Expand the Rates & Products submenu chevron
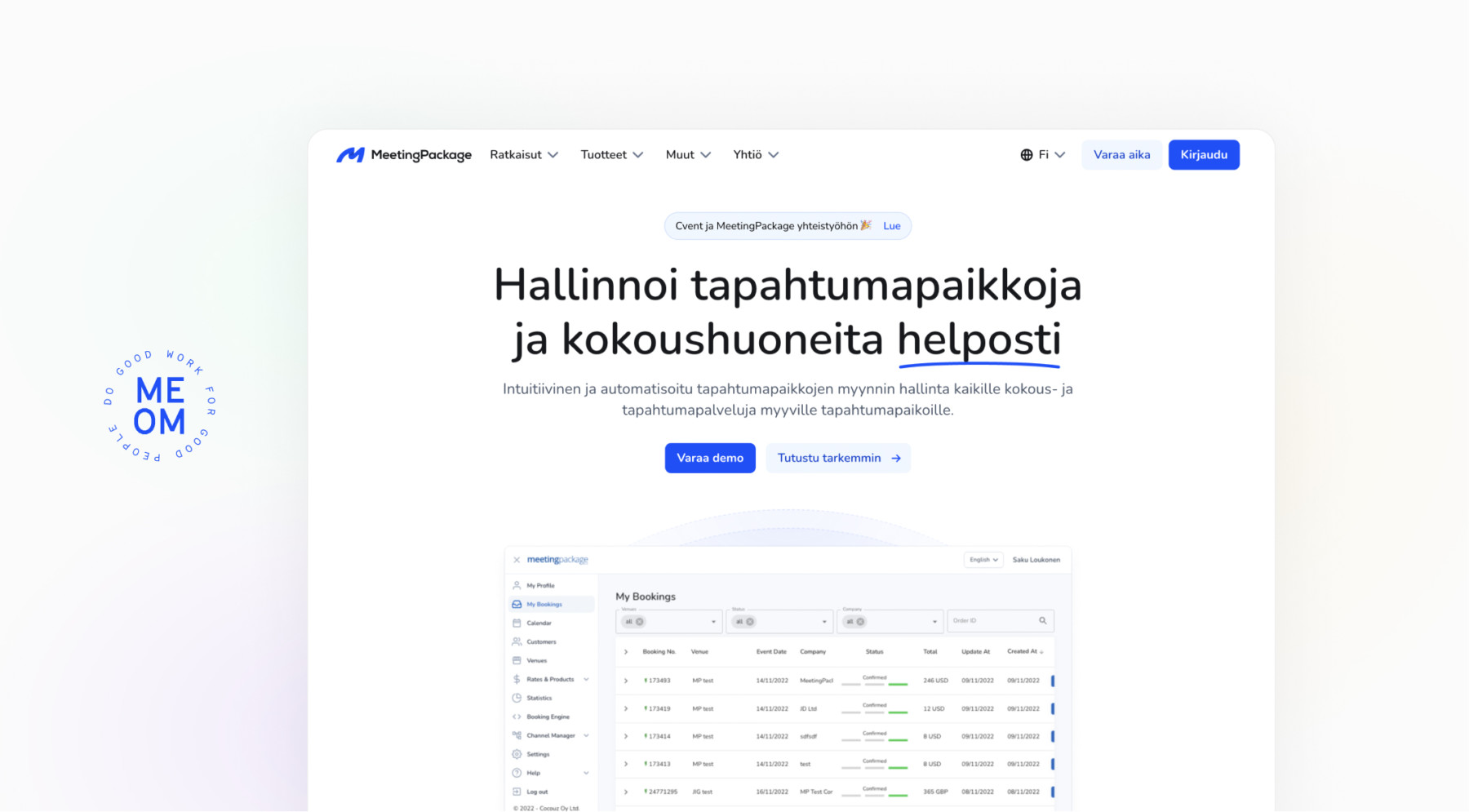The image size is (1469, 812). [x=586, y=680]
